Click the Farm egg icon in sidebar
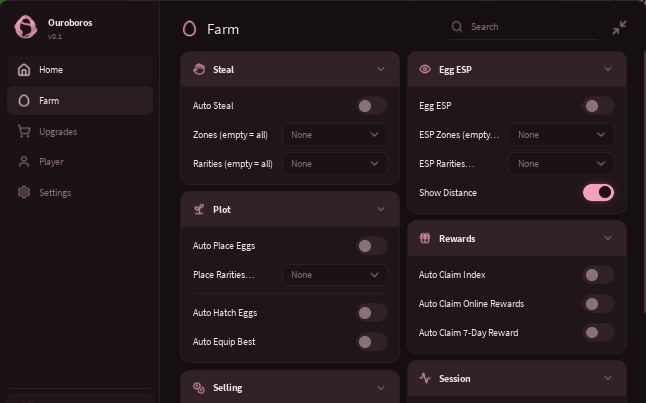This screenshot has height=403, width=646. [24, 101]
